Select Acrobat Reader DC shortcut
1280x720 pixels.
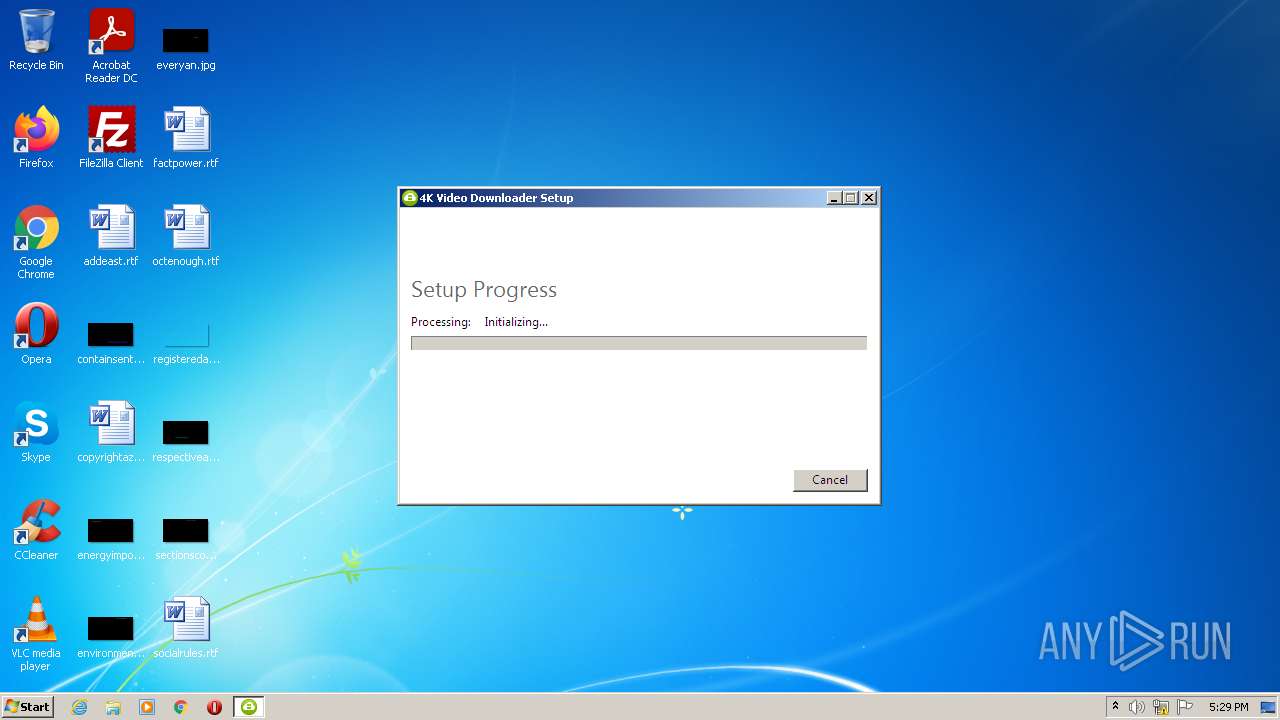(111, 46)
